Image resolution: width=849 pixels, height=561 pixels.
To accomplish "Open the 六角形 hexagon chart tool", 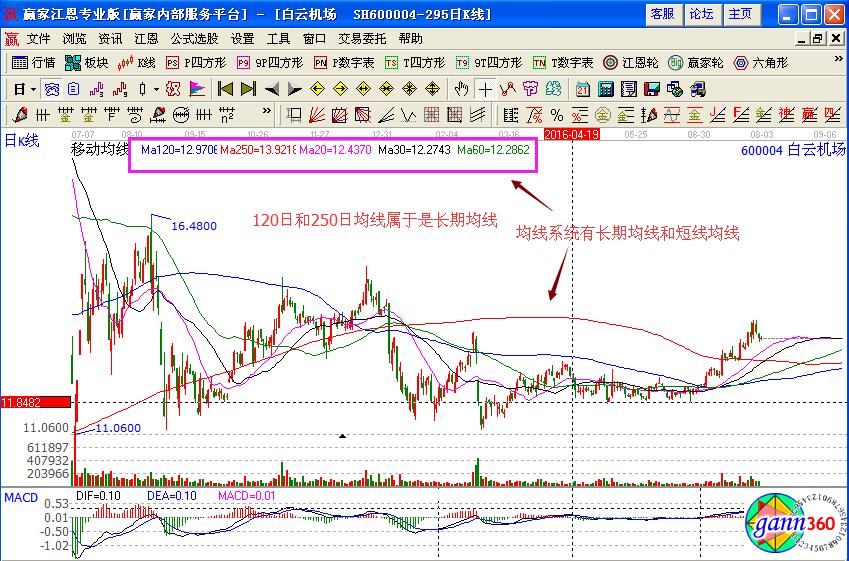I will click(x=758, y=62).
